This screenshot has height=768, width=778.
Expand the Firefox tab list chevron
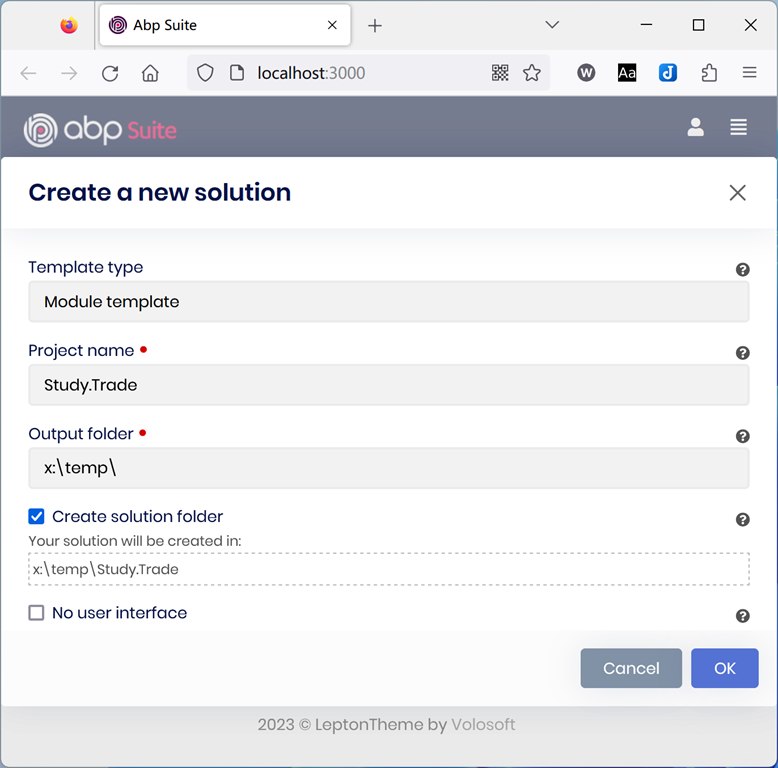[x=551, y=25]
